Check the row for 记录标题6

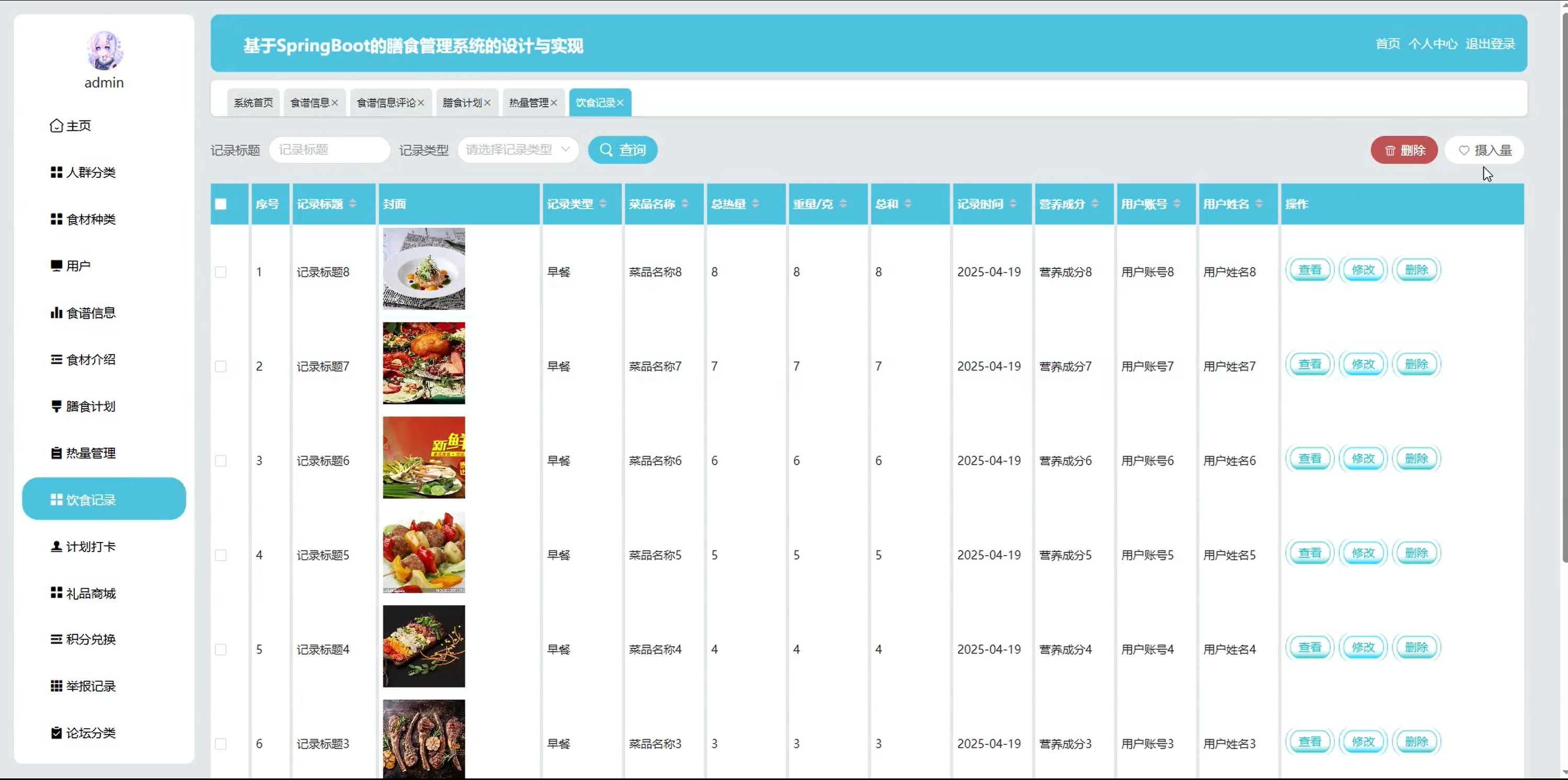221,461
